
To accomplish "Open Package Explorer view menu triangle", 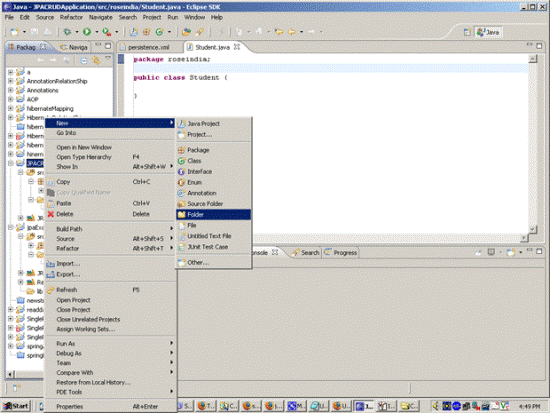I will coord(108,58).
